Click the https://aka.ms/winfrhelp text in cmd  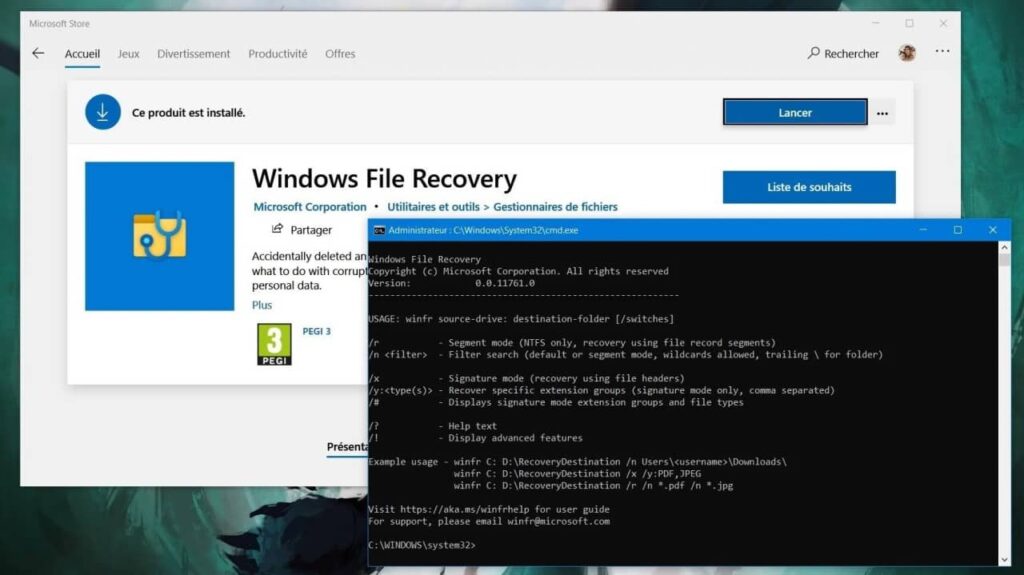(x=465, y=509)
